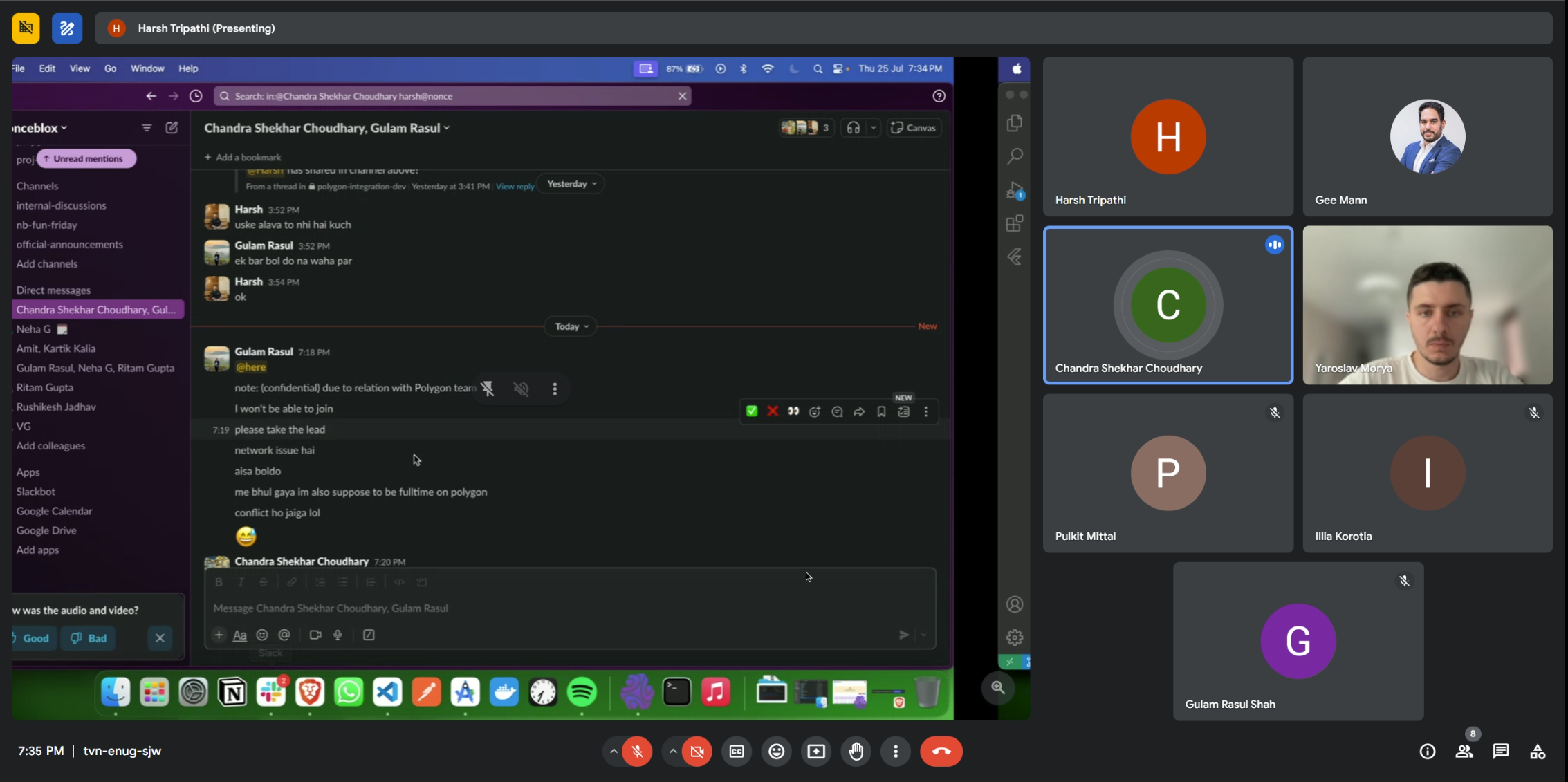Launch WhatsApp from the Dock
This screenshot has width=1568, height=782.
point(349,692)
